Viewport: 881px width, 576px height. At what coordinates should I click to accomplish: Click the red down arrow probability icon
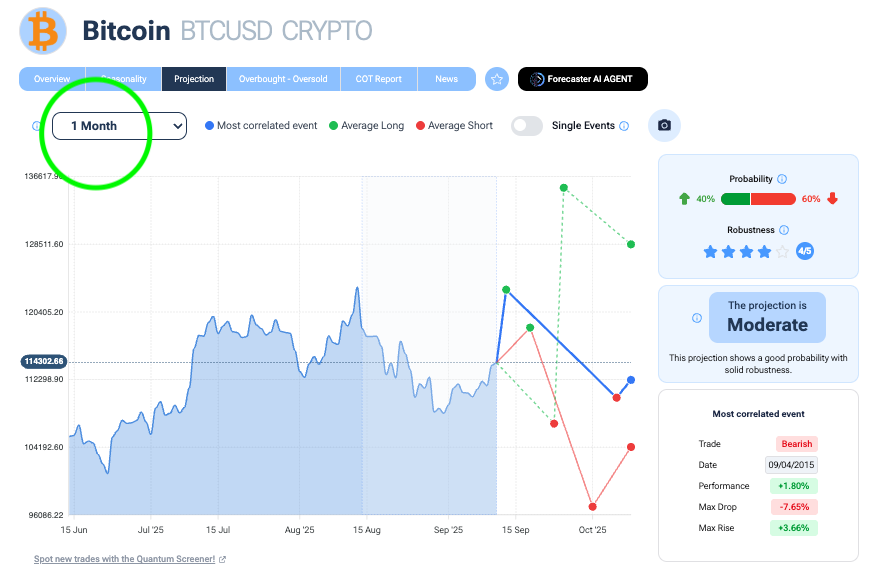832,198
